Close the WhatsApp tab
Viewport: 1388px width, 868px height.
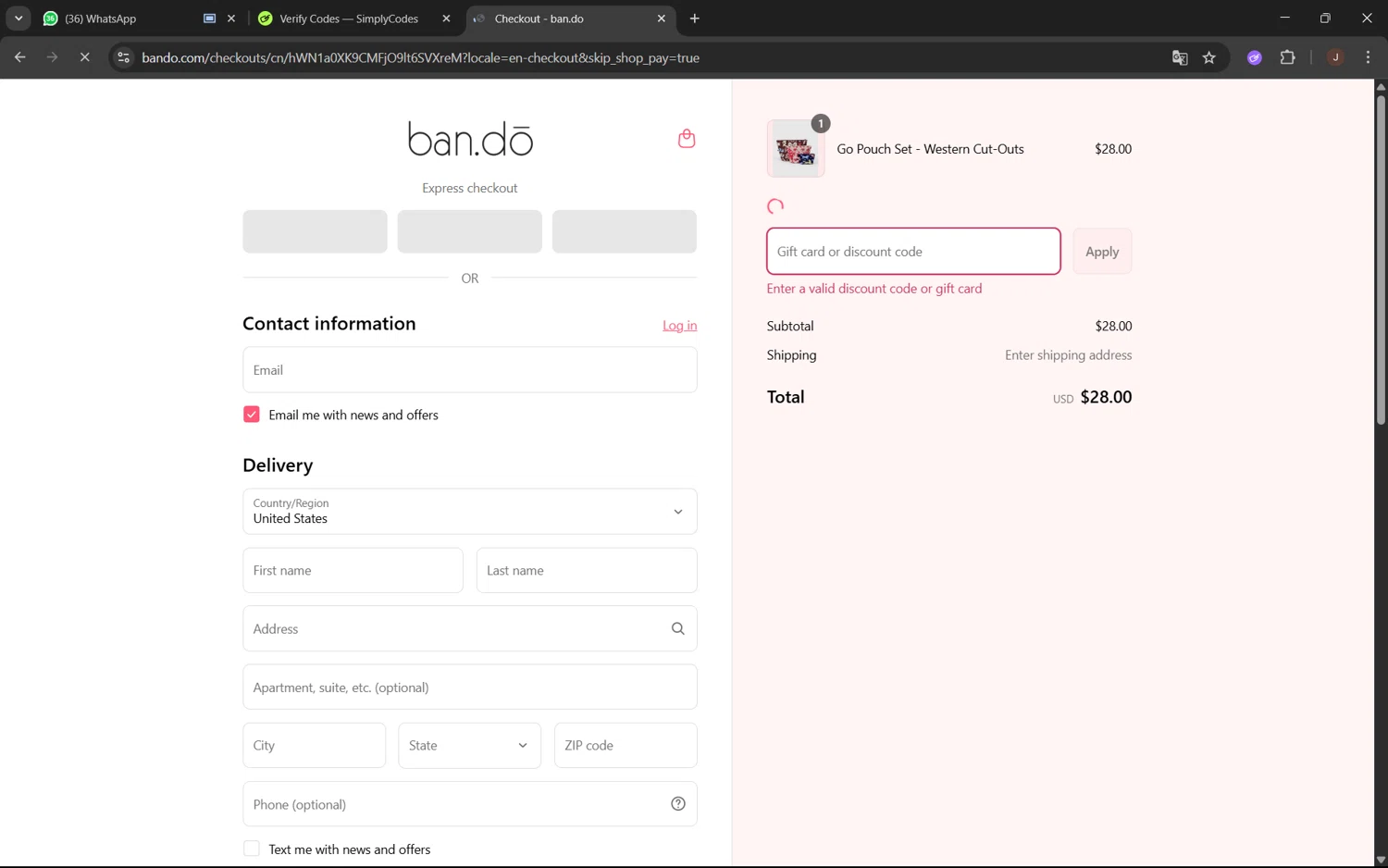click(x=231, y=19)
